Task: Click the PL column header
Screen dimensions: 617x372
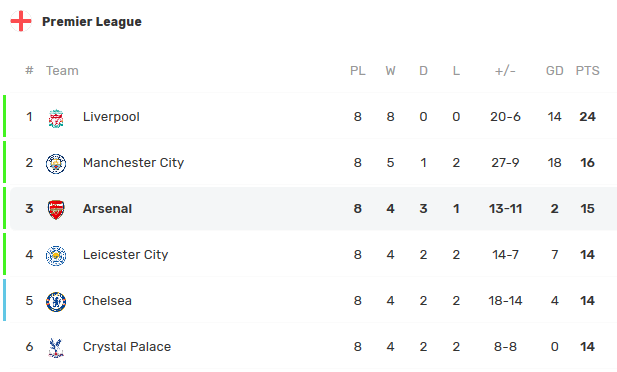Action: click(358, 71)
